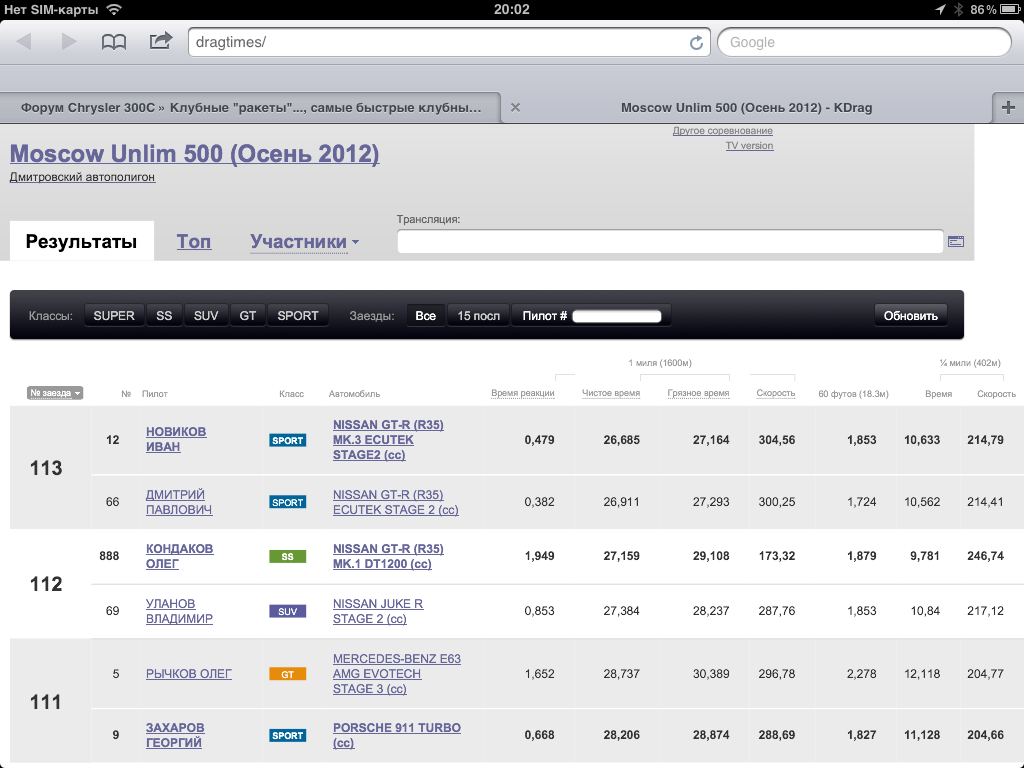Sort by 'Время реакции' column
Viewport: 1024px width, 768px height.
(522, 393)
